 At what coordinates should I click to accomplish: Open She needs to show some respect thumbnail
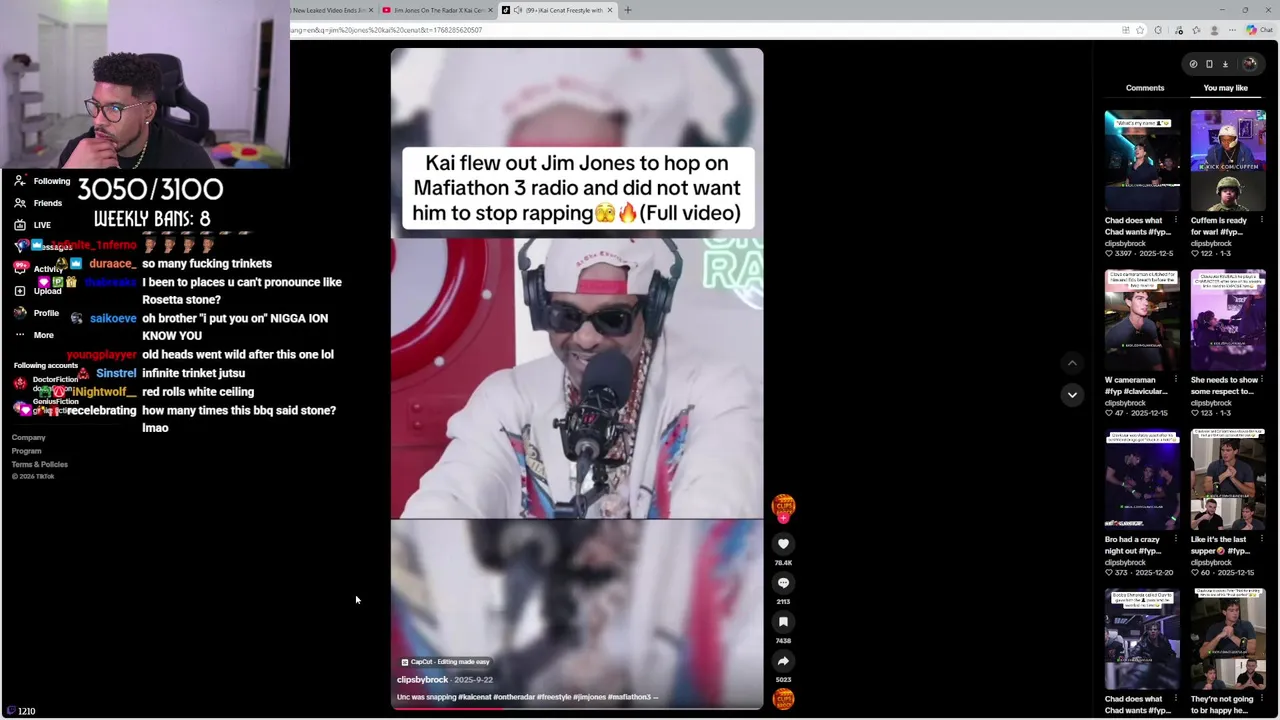click(x=1228, y=320)
